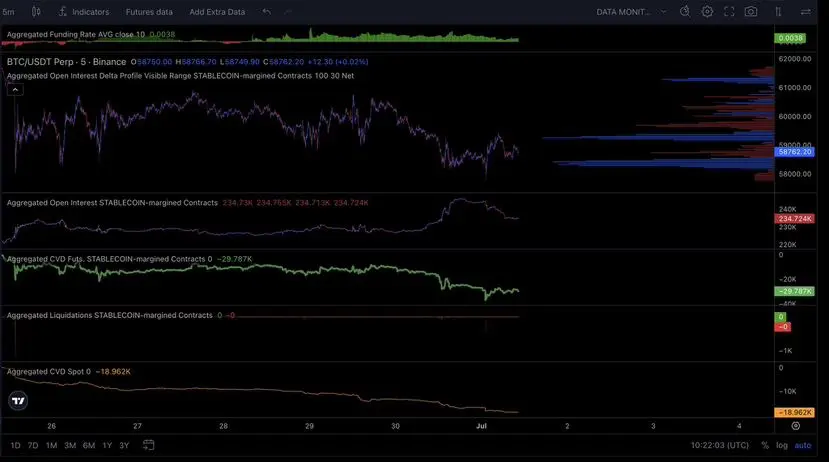Image resolution: width=829 pixels, height=462 pixels.
Task: Select the 1D time range
Action: tap(15, 445)
